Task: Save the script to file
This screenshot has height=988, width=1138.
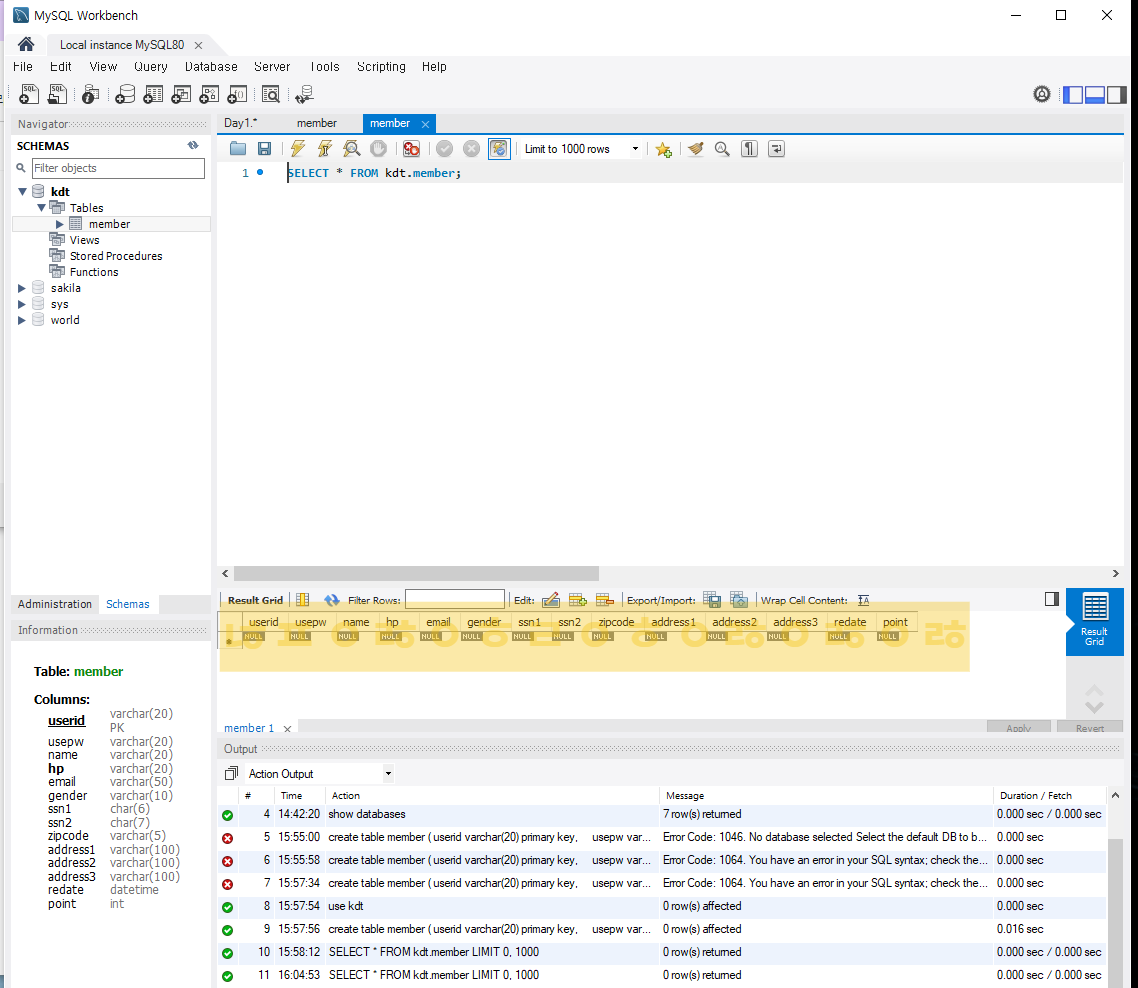Action: [x=264, y=149]
